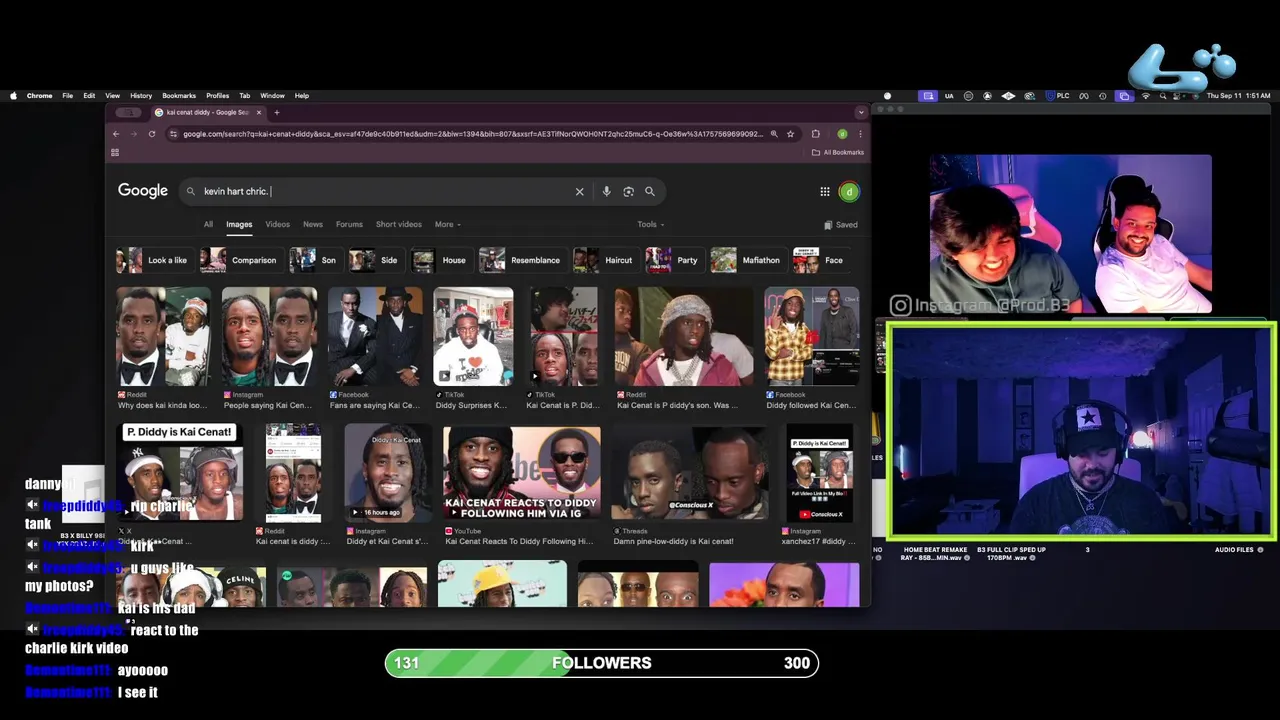This screenshot has height=720, width=1280.
Task: Open the 'Kai Cenat Reacts To Diddy' YouTube thumbnail
Action: [x=522, y=472]
